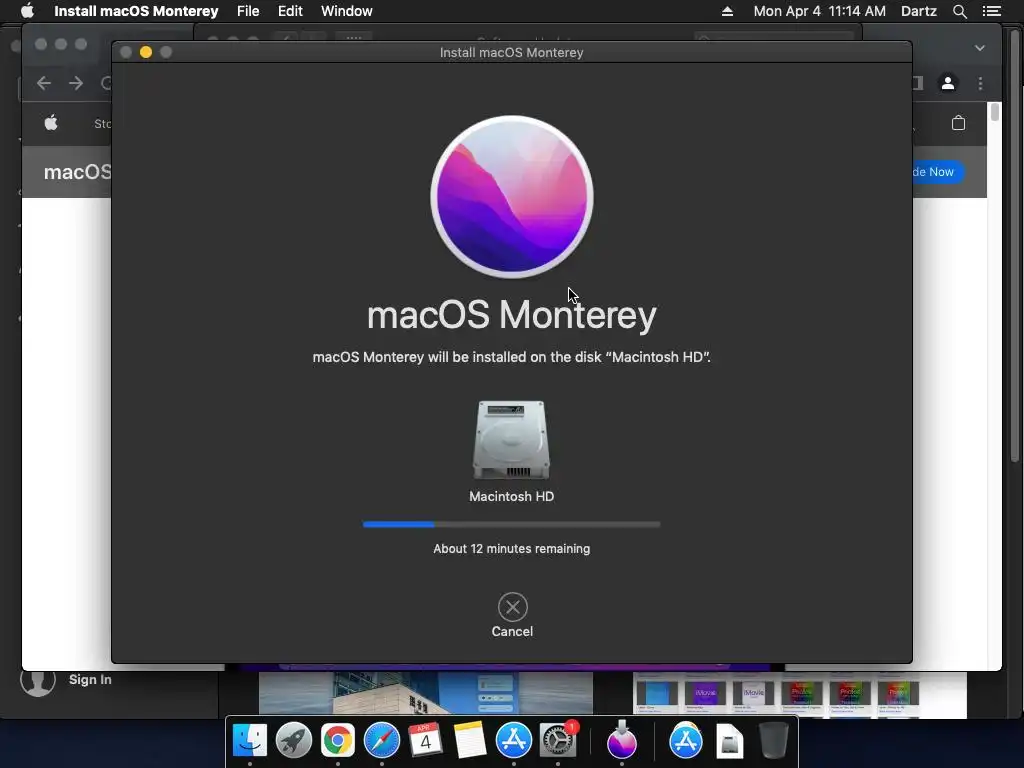Go forward in the Chrome browser window
The width and height of the screenshot is (1024, 768).
pyautogui.click(x=76, y=83)
